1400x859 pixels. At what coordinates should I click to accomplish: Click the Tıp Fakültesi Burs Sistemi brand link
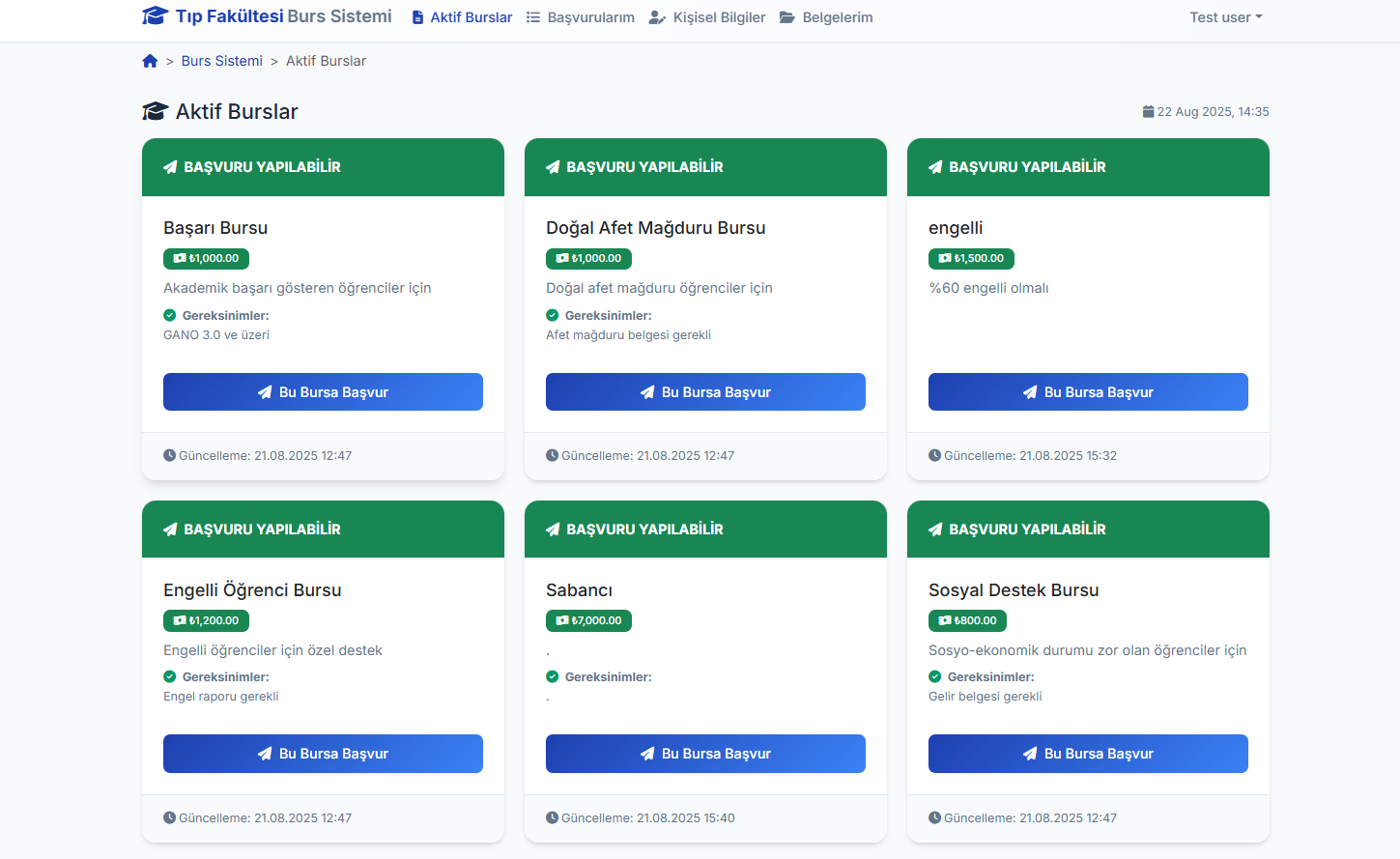pyautogui.click(x=267, y=16)
